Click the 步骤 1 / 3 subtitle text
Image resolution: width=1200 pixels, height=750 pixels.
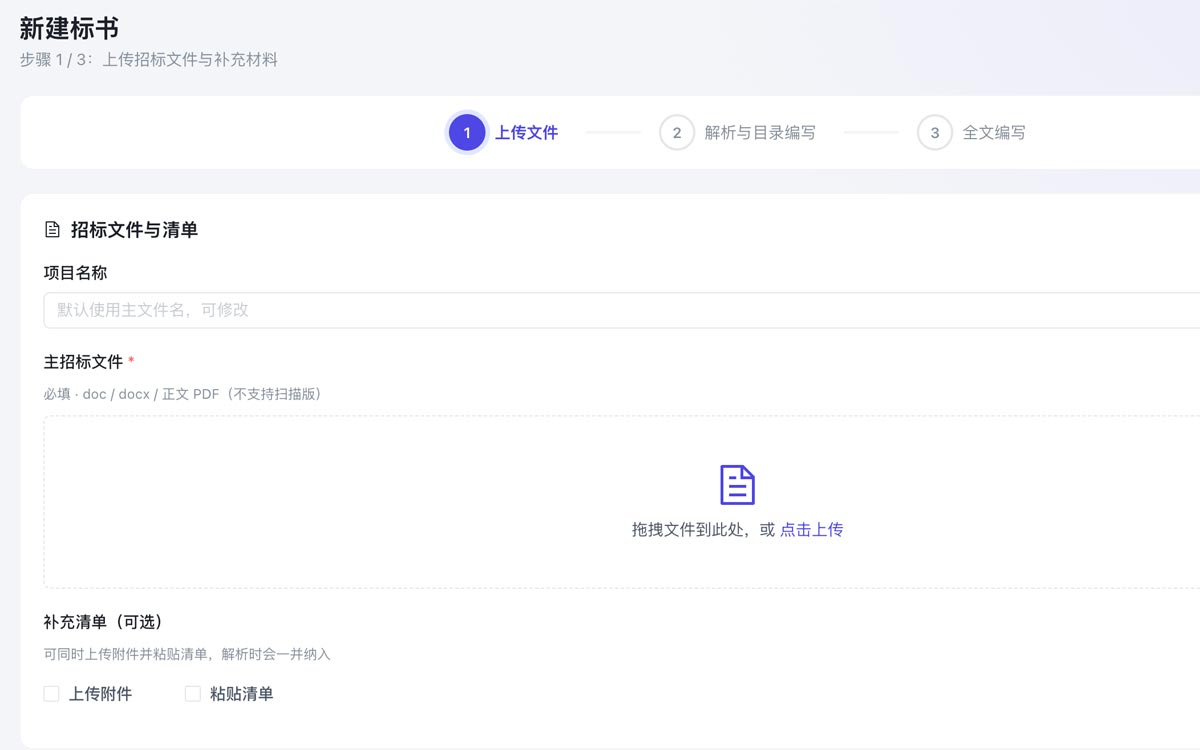click(x=149, y=60)
